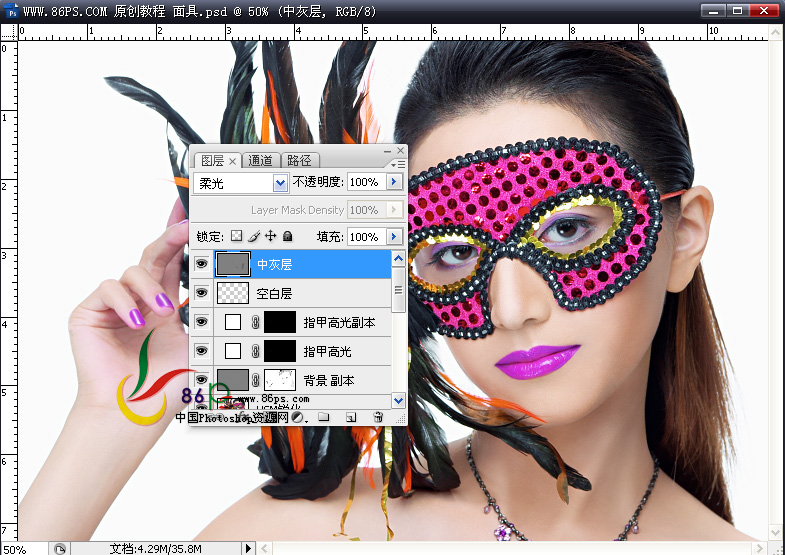
Task: Open the Layers panel options menu
Action: point(398,162)
